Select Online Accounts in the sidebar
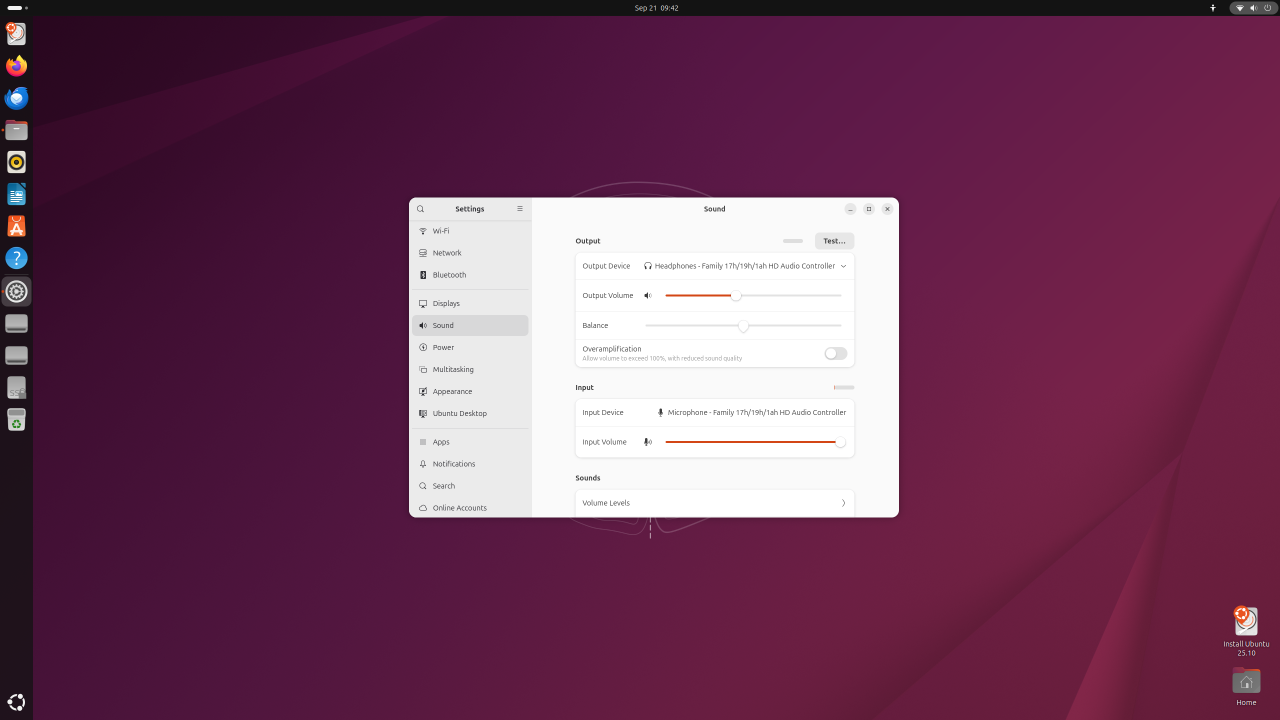Screen dimensions: 1280x720 (x=470, y=508)
